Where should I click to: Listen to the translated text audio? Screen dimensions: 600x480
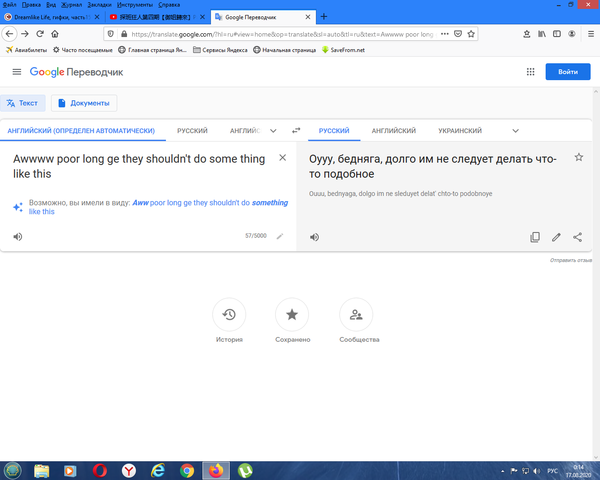coord(314,237)
